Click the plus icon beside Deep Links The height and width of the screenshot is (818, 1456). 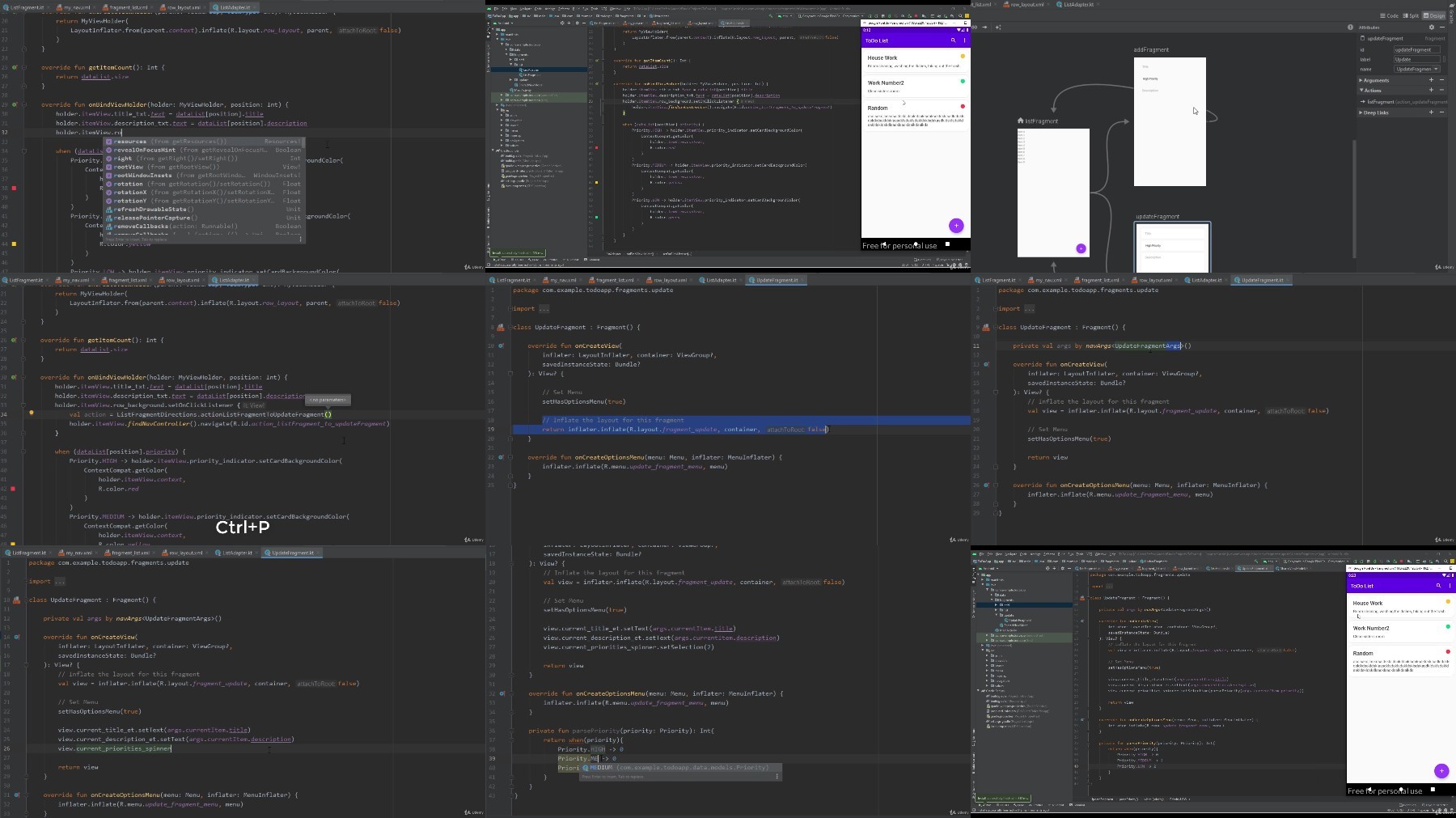point(1431,112)
